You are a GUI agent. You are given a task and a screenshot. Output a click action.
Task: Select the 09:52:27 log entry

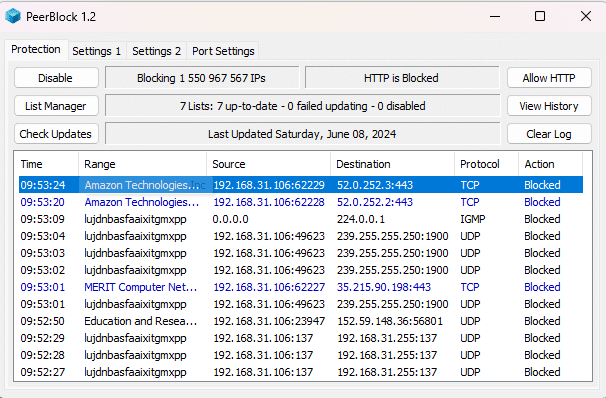(301, 372)
